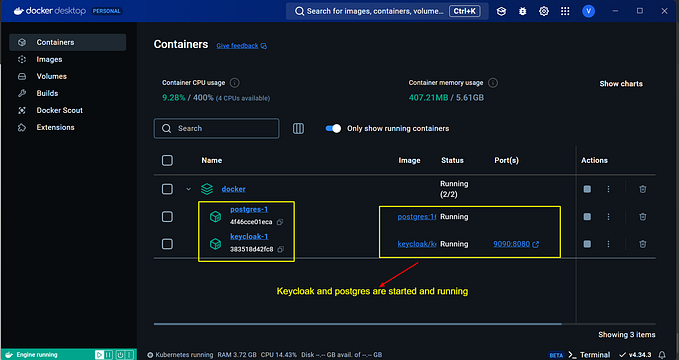The width and height of the screenshot is (679, 360).
Task: Click the horizontal scrollbar under the table
Action: [358, 324]
